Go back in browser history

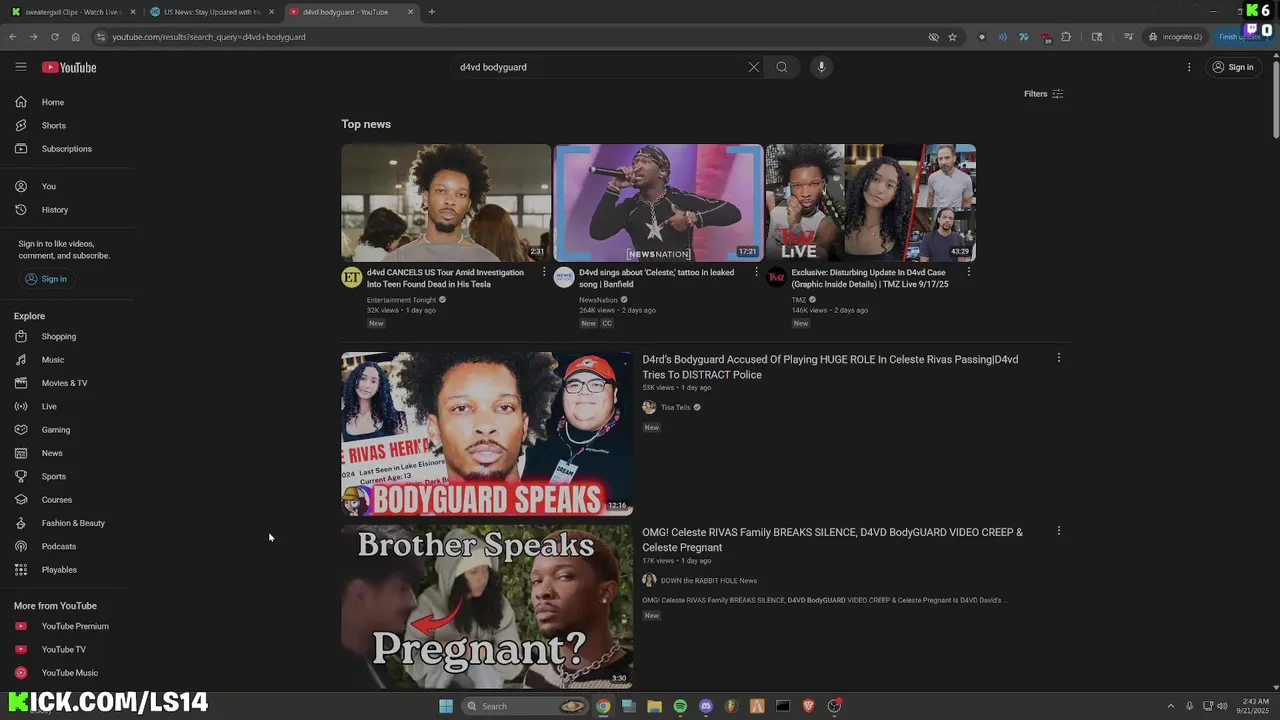[12, 37]
